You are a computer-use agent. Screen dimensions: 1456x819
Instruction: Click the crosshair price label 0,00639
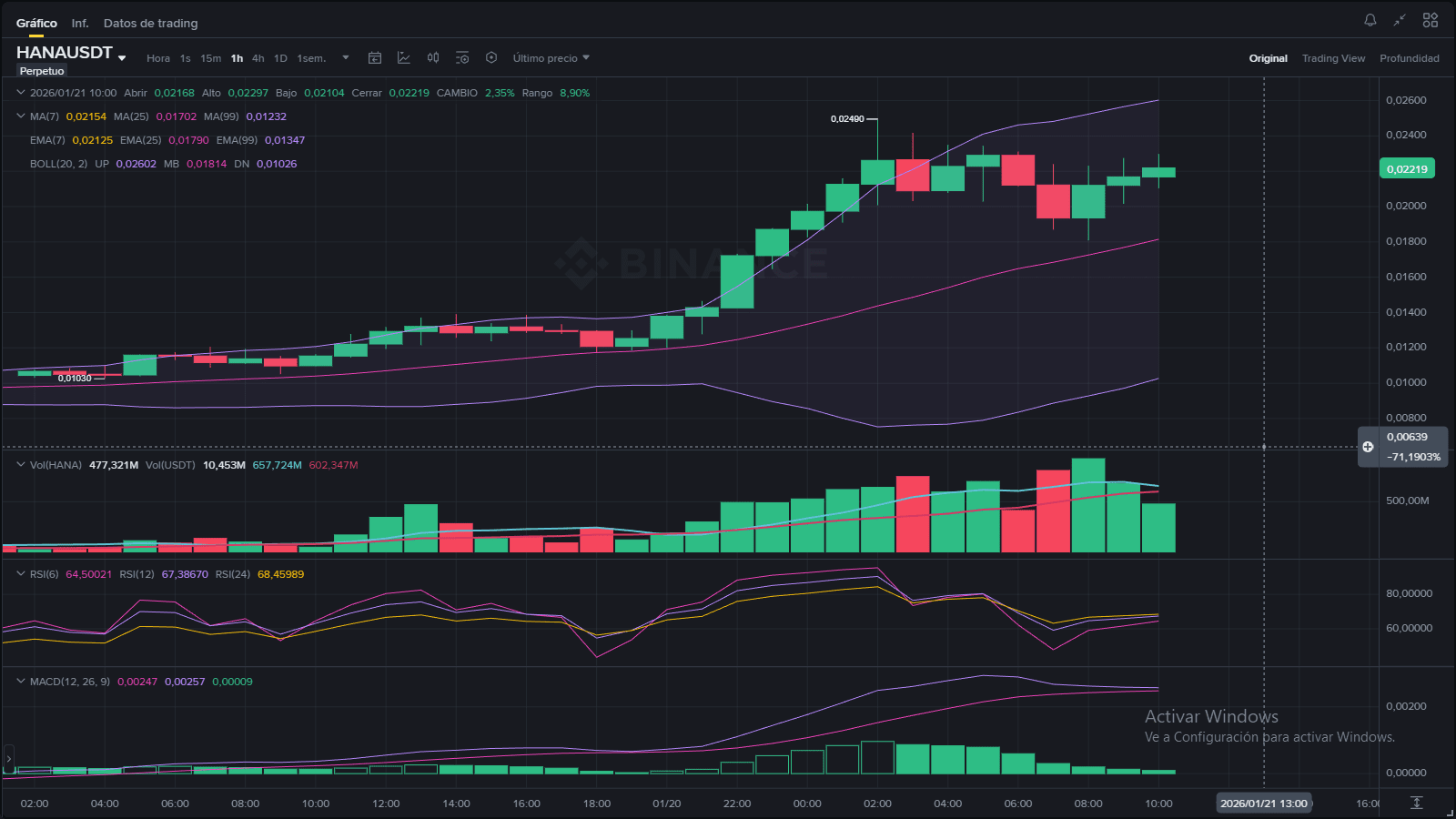tap(1407, 437)
